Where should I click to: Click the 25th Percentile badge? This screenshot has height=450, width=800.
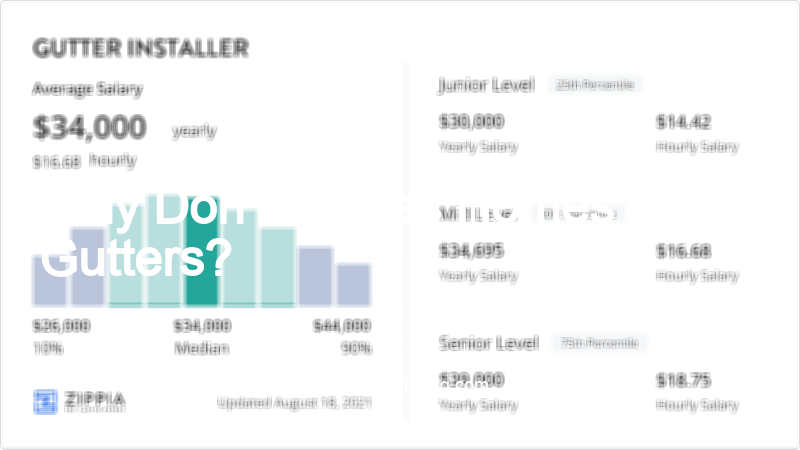click(x=595, y=85)
